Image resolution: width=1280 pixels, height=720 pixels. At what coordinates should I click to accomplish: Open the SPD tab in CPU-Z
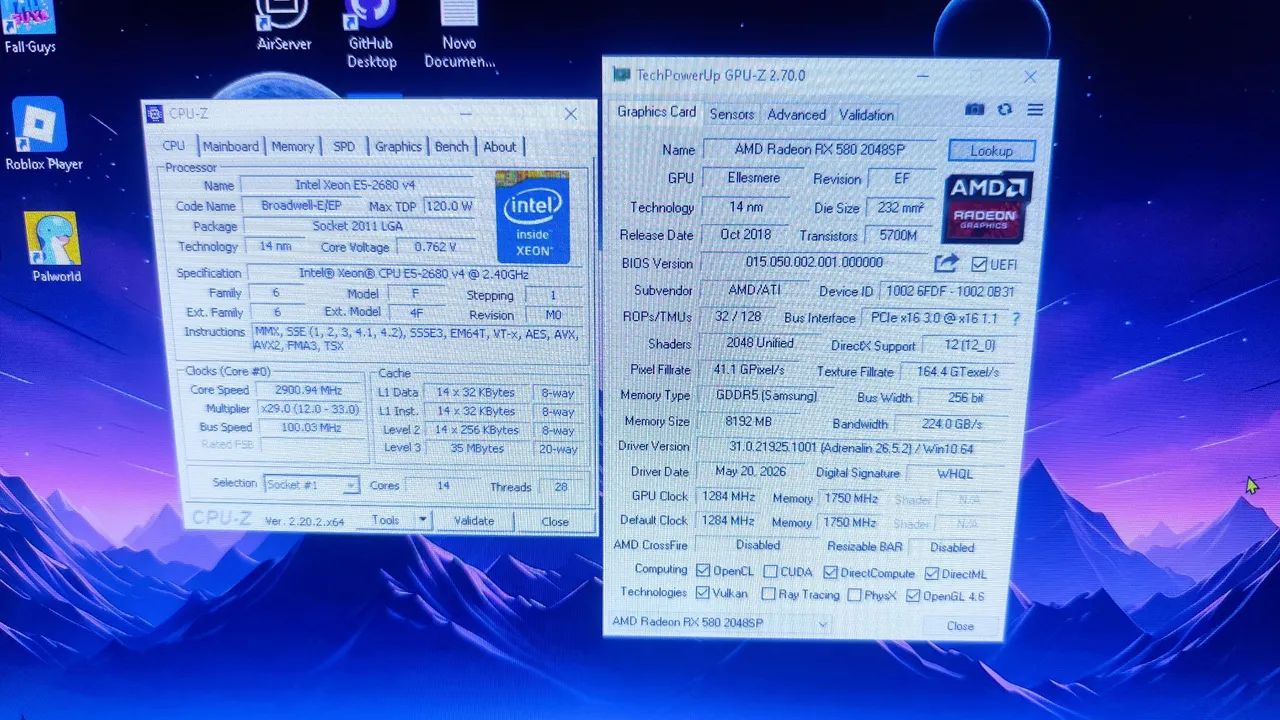point(344,146)
